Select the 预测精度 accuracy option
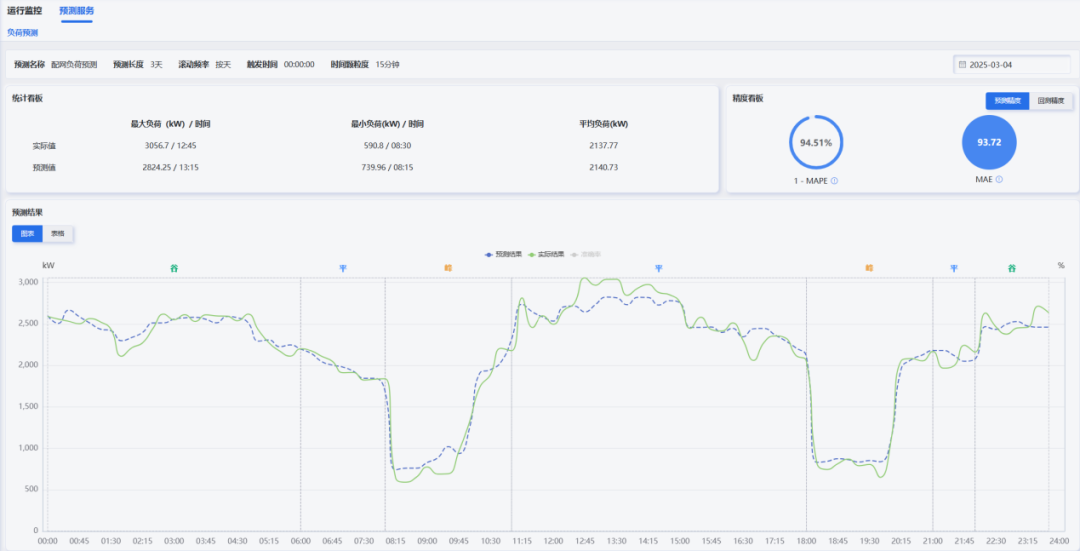 click(1007, 101)
